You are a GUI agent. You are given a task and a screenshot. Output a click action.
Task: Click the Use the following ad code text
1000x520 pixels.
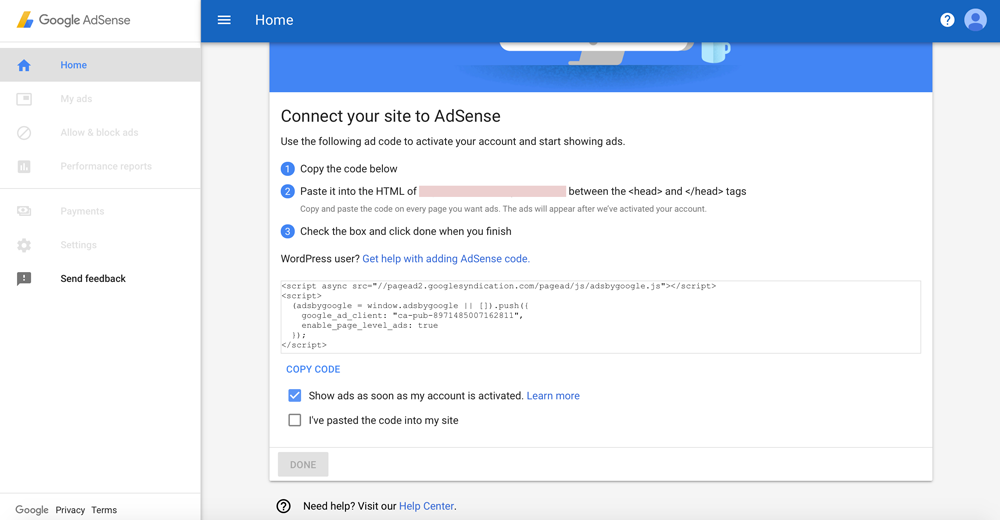453,141
